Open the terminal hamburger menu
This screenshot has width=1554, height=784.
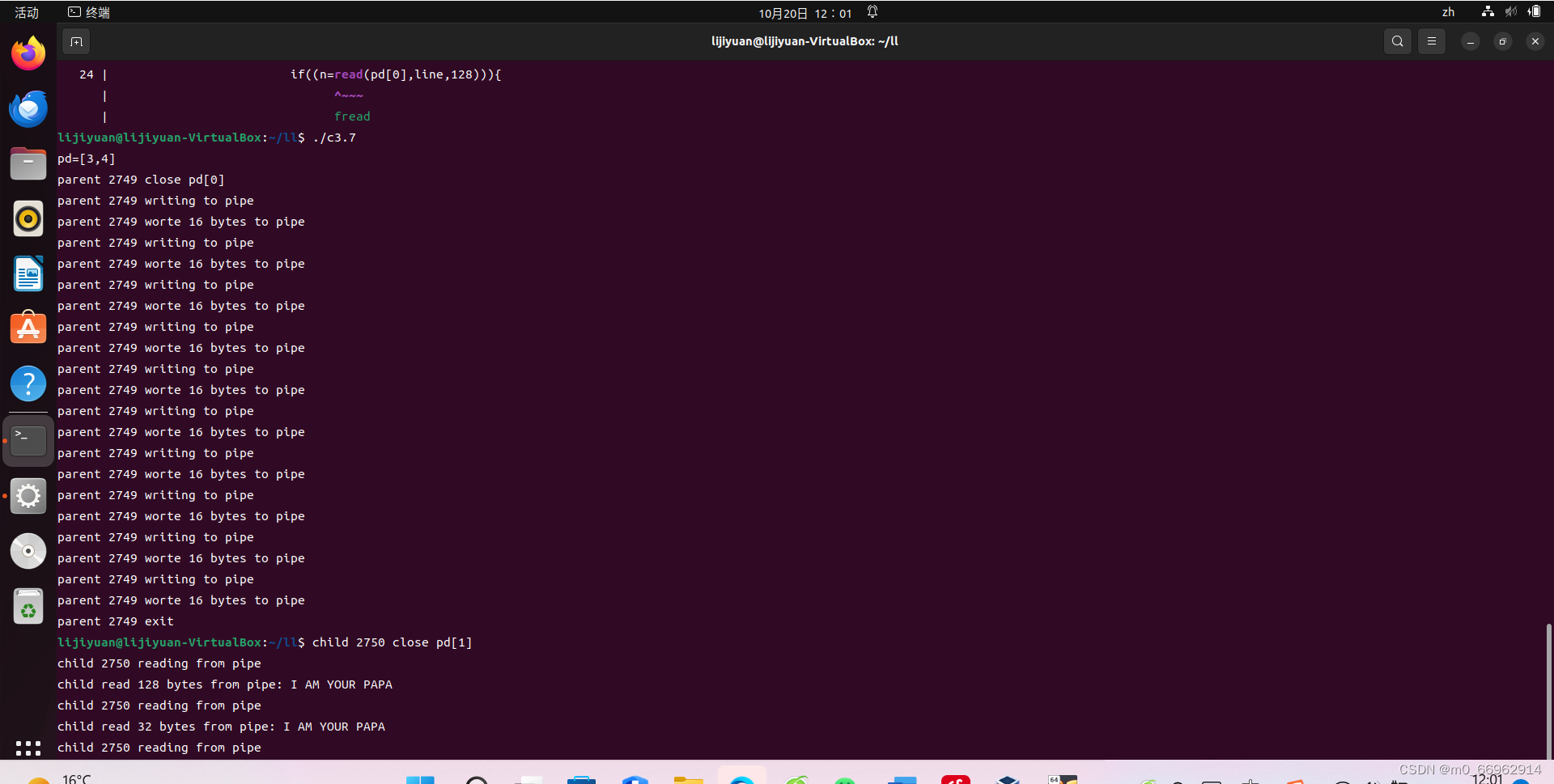(x=1431, y=41)
